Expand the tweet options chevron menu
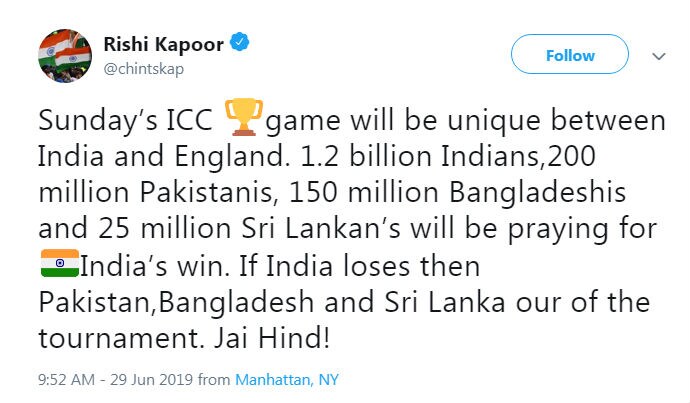This screenshot has width=690, height=403. (x=658, y=56)
